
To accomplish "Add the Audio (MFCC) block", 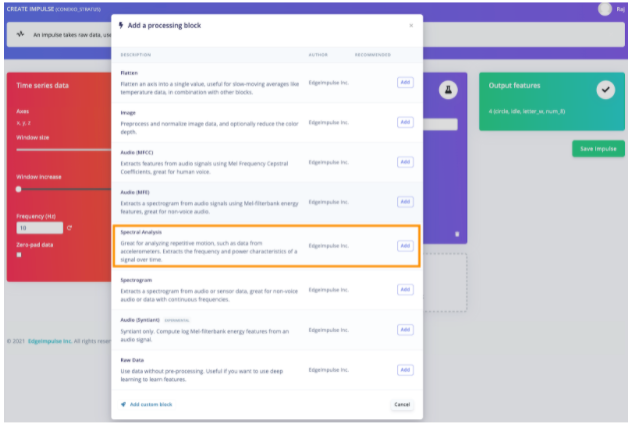I will [405, 161].
